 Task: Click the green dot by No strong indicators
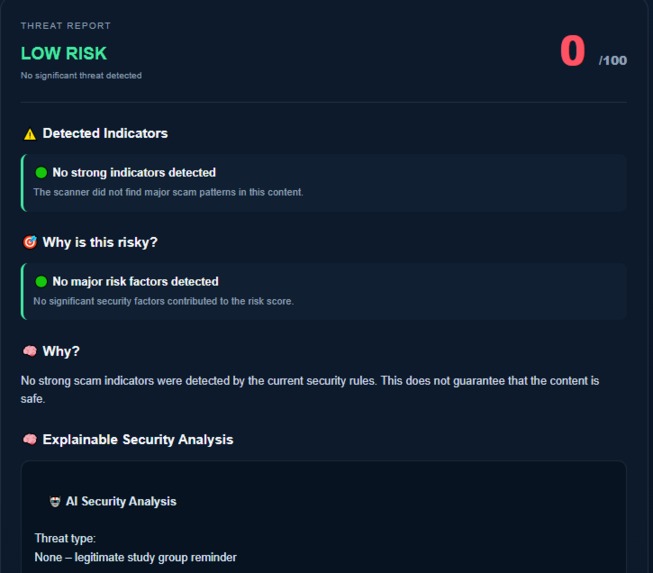[x=41, y=172]
